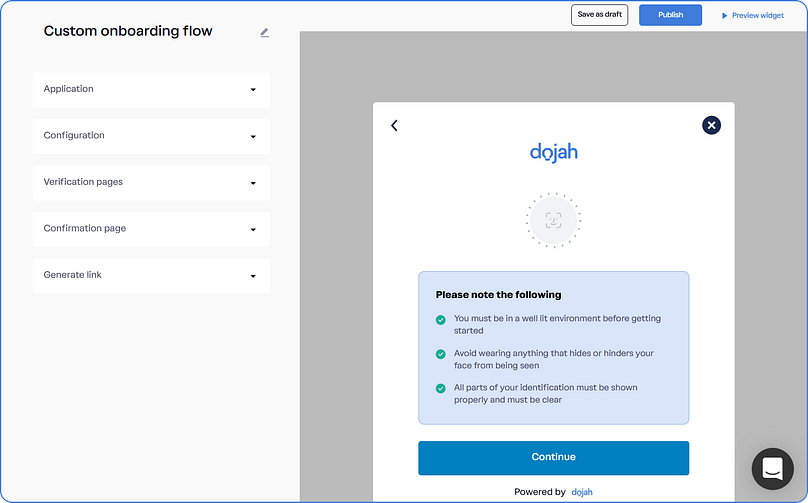This screenshot has width=808, height=503.
Task: Click check icon beside identification must be shown
Action: (x=441, y=388)
